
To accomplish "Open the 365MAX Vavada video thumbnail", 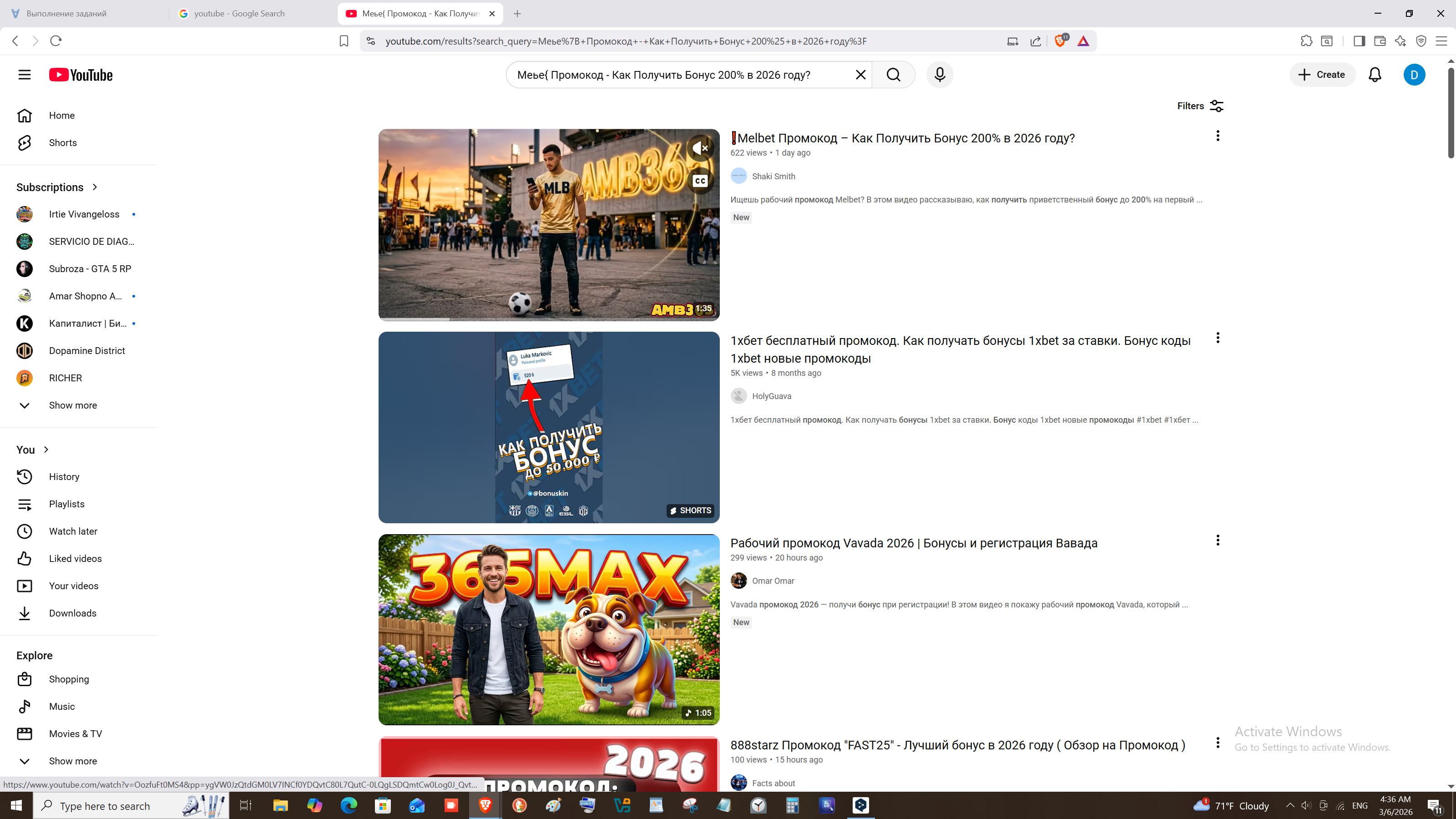I will pyautogui.click(x=548, y=630).
